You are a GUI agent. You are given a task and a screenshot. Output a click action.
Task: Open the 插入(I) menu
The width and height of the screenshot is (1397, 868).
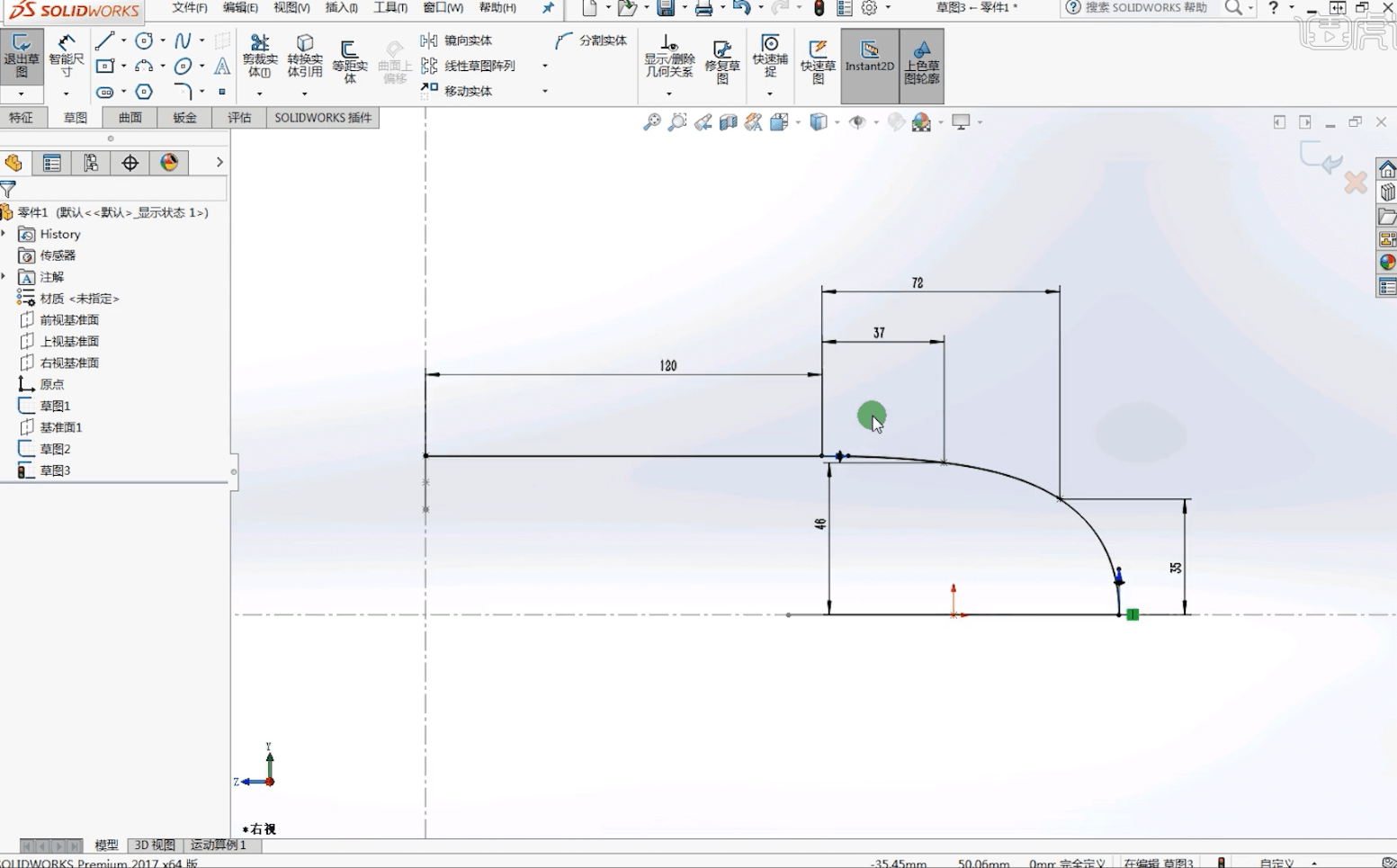pos(342,8)
